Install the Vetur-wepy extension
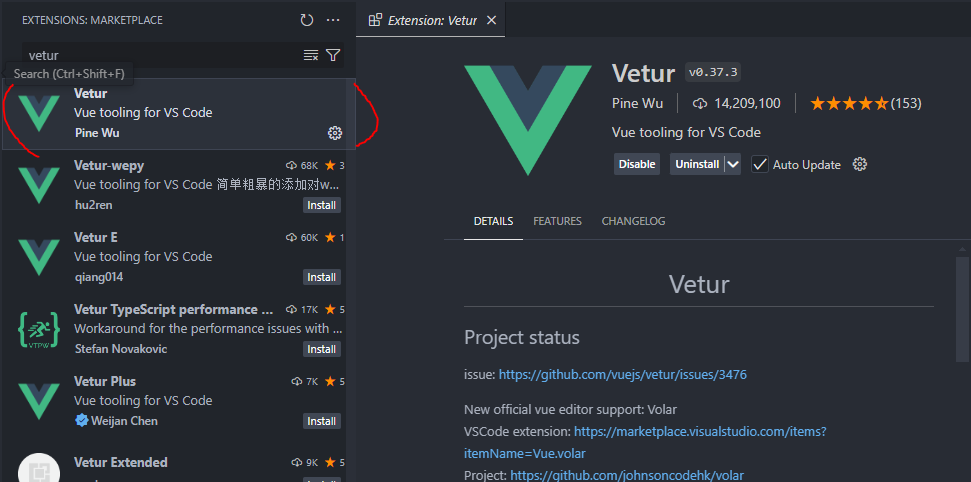 click(x=322, y=205)
